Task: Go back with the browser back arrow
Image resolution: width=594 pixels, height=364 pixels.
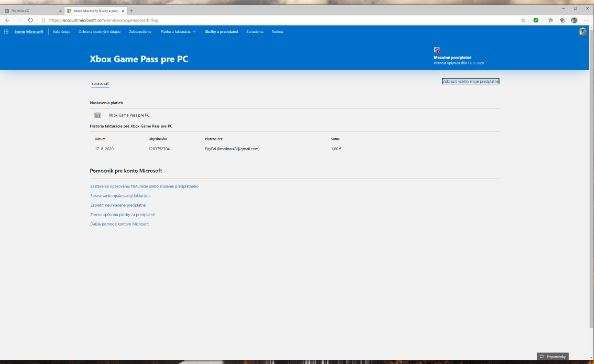Action: pyautogui.click(x=8, y=20)
